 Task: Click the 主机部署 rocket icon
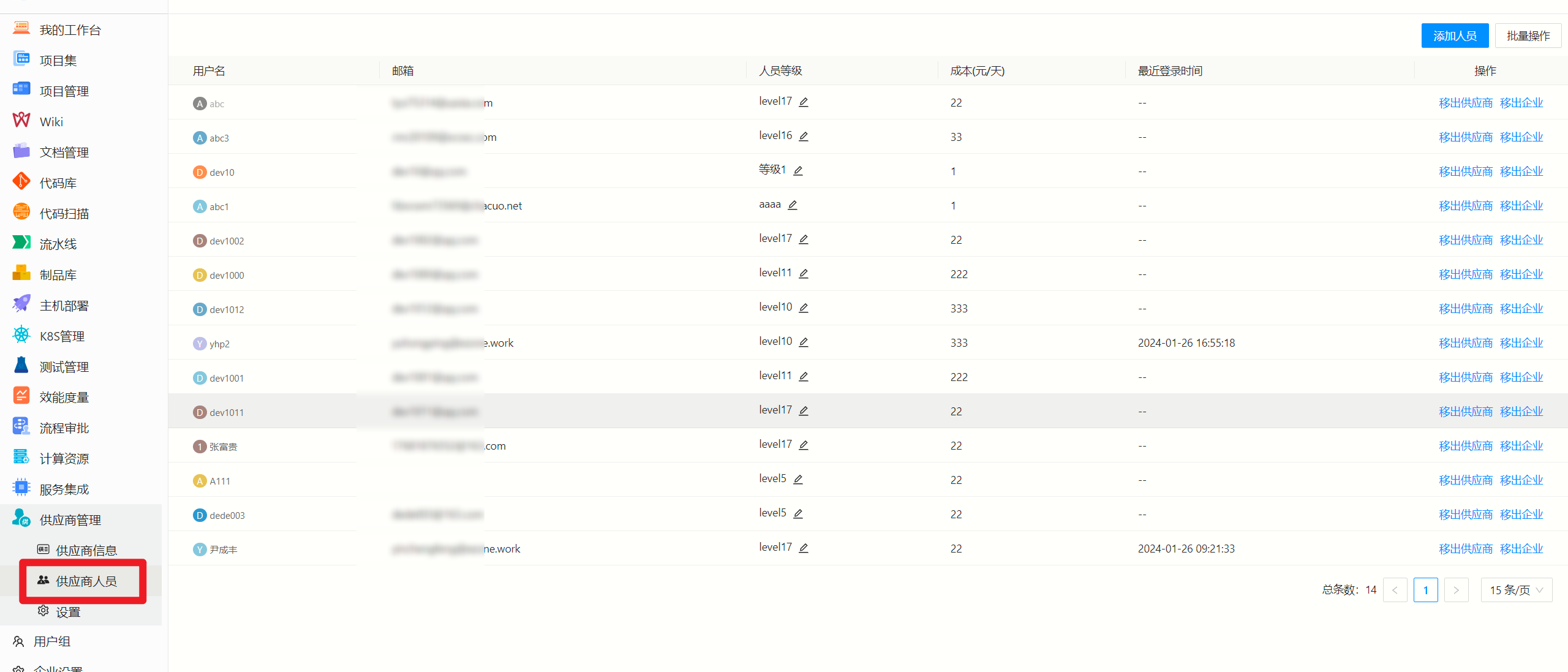coord(21,304)
